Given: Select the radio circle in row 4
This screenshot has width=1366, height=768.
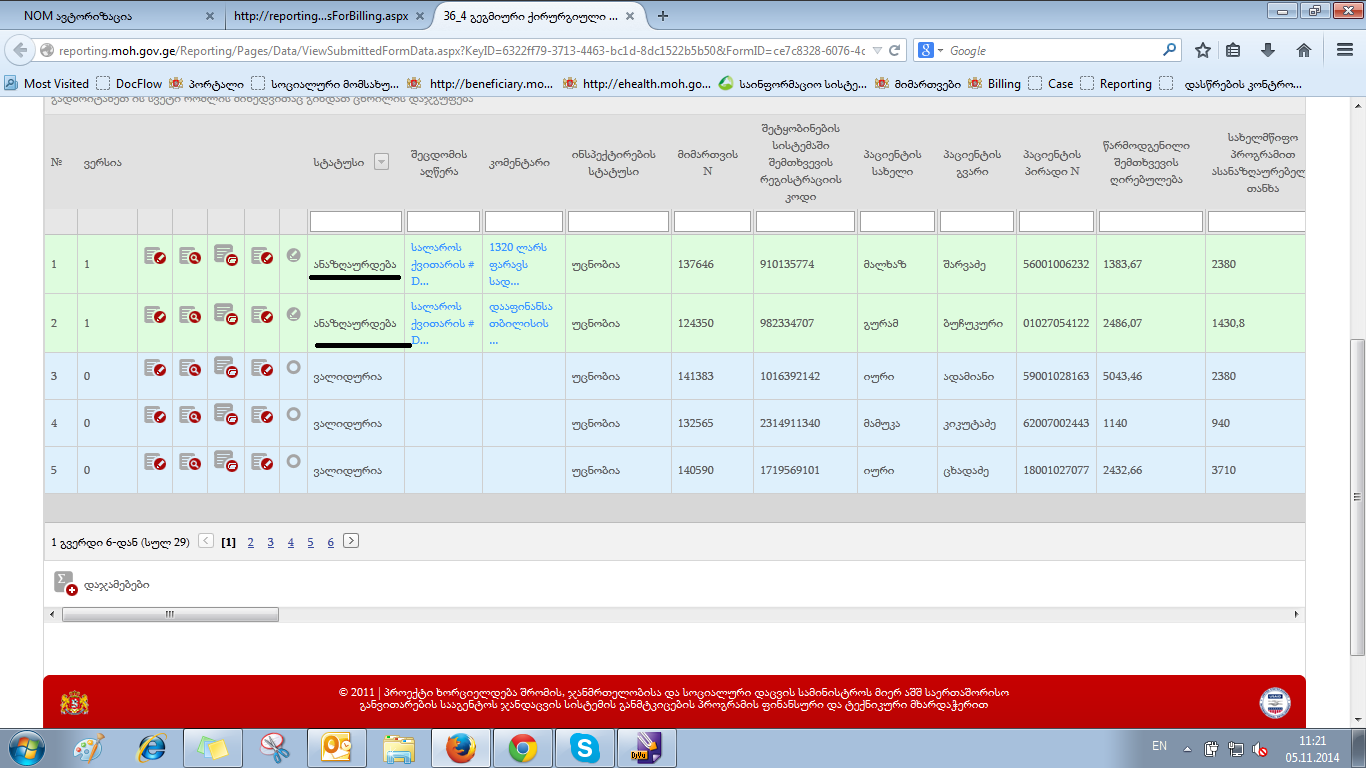Looking at the screenshot, I should click(x=293, y=415).
